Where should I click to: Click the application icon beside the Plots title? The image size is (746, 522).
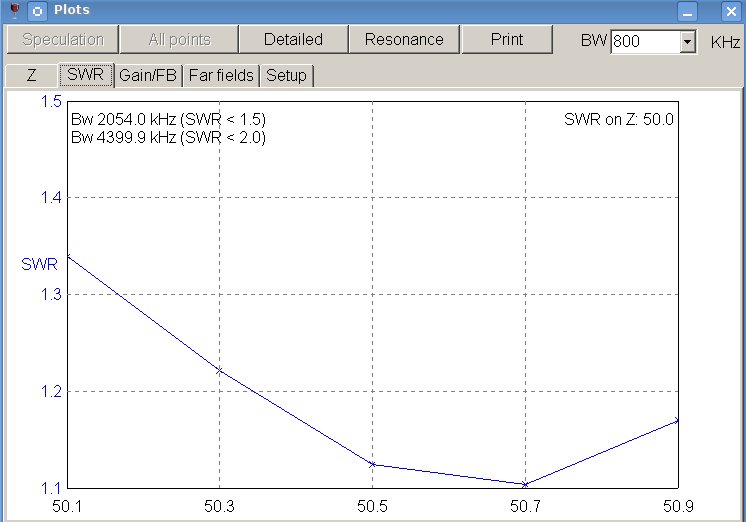(37, 11)
